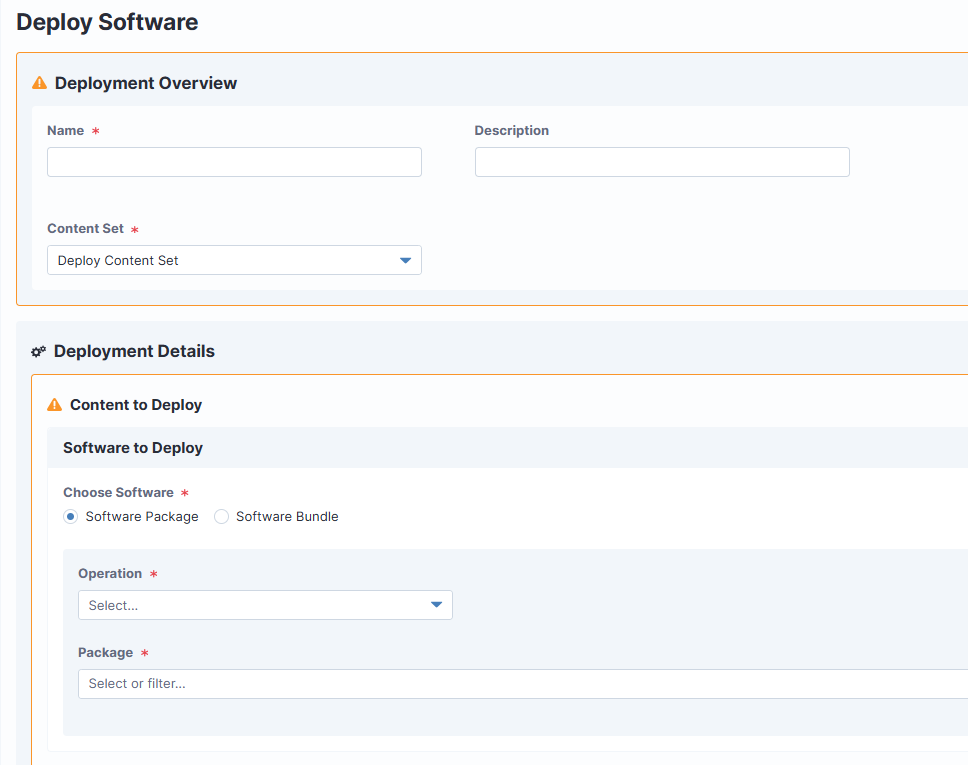Open the Content Set dropdown
This screenshot has height=765, width=968.
point(235,261)
